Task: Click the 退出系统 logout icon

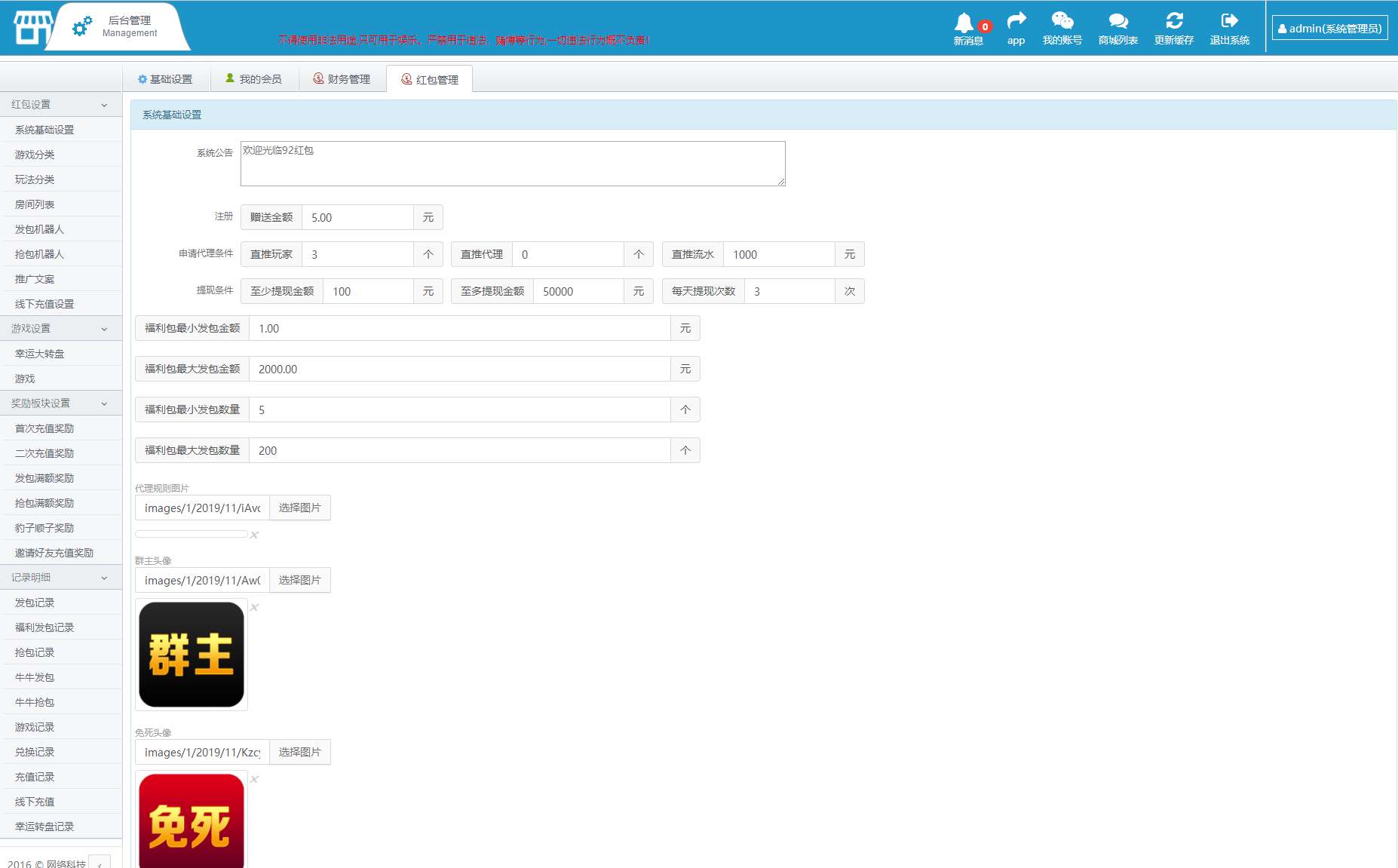Action: pos(1230,20)
